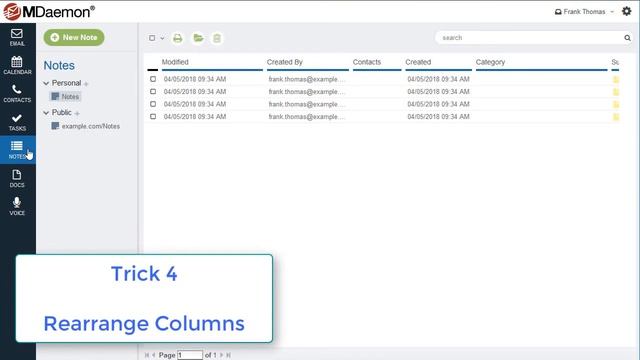Click the page number input field

click(190, 355)
